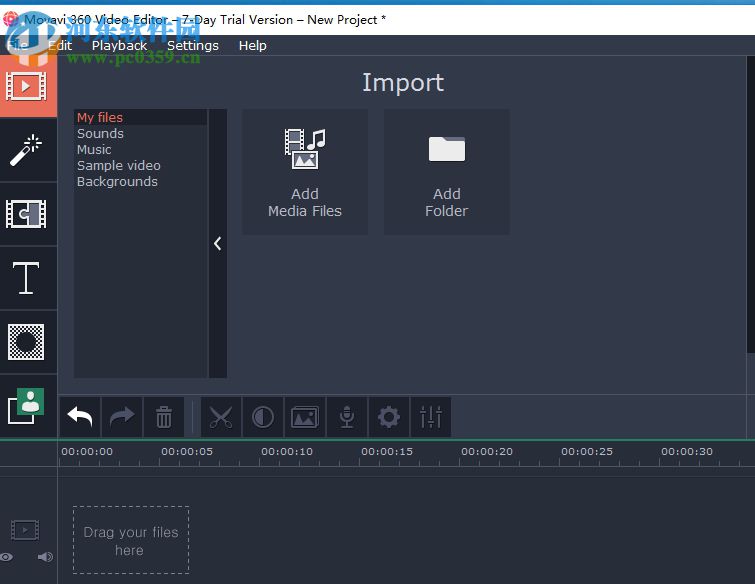Open the Import media tab icon
Viewport: 755px width, 584px height.
(x=26, y=87)
